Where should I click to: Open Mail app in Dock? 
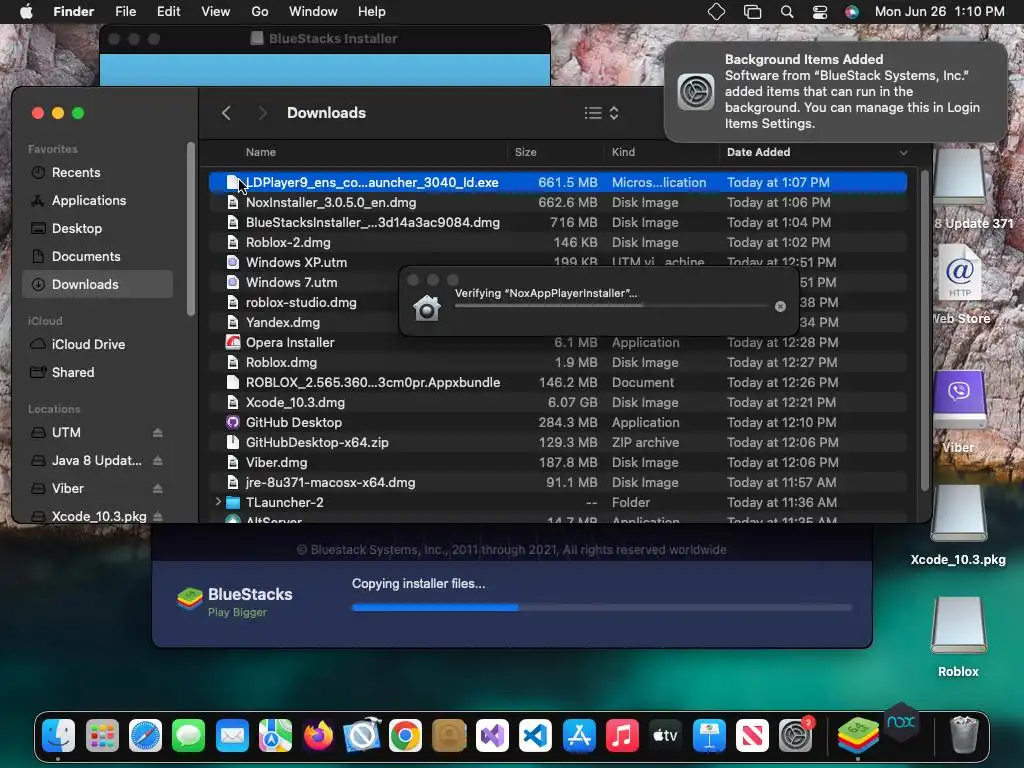click(232, 736)
